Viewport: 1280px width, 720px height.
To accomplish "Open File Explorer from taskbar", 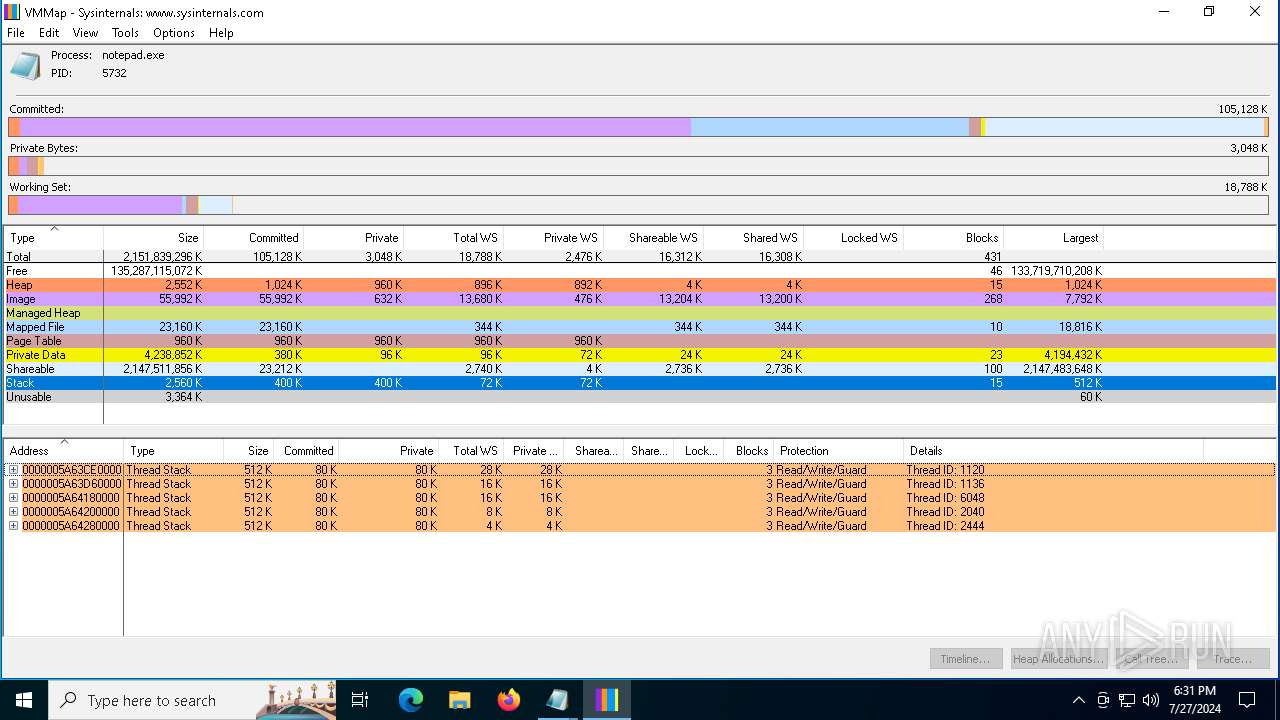I will pyautogui.click(x=459, y=700).
